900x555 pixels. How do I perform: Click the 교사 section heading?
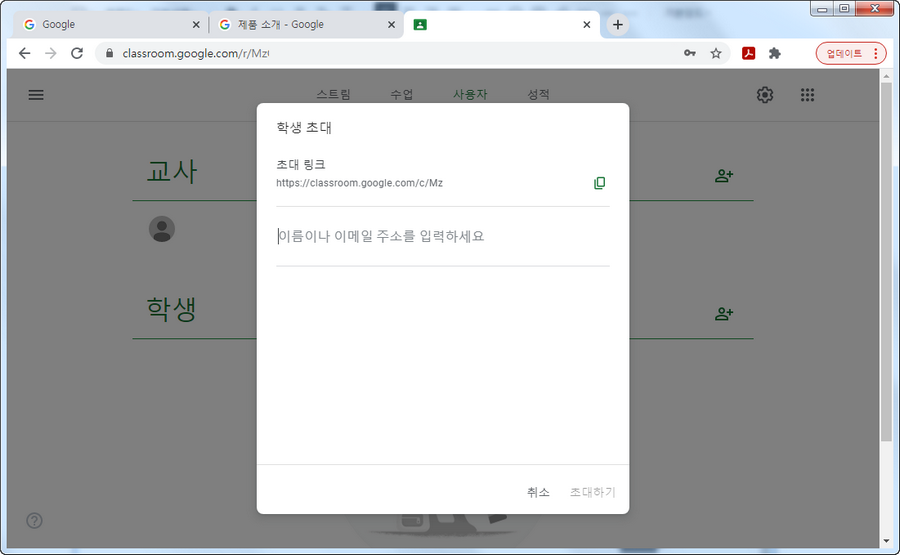172,171
